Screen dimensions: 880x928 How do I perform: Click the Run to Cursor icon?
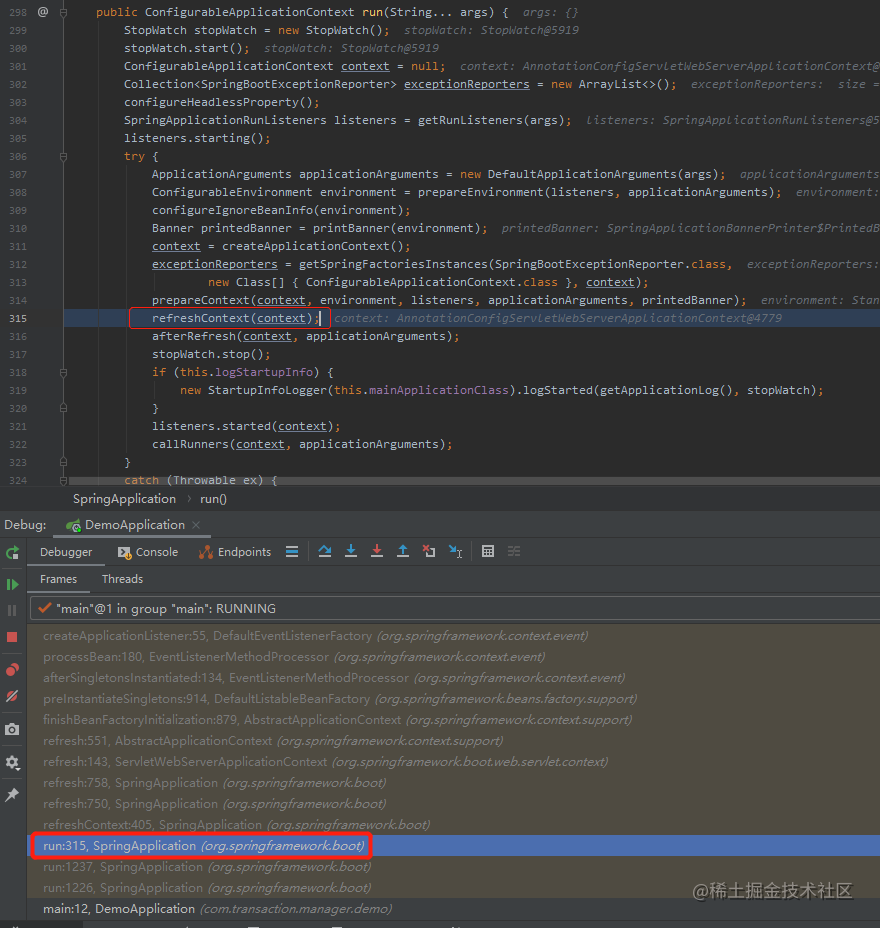[x=455, y=552]
